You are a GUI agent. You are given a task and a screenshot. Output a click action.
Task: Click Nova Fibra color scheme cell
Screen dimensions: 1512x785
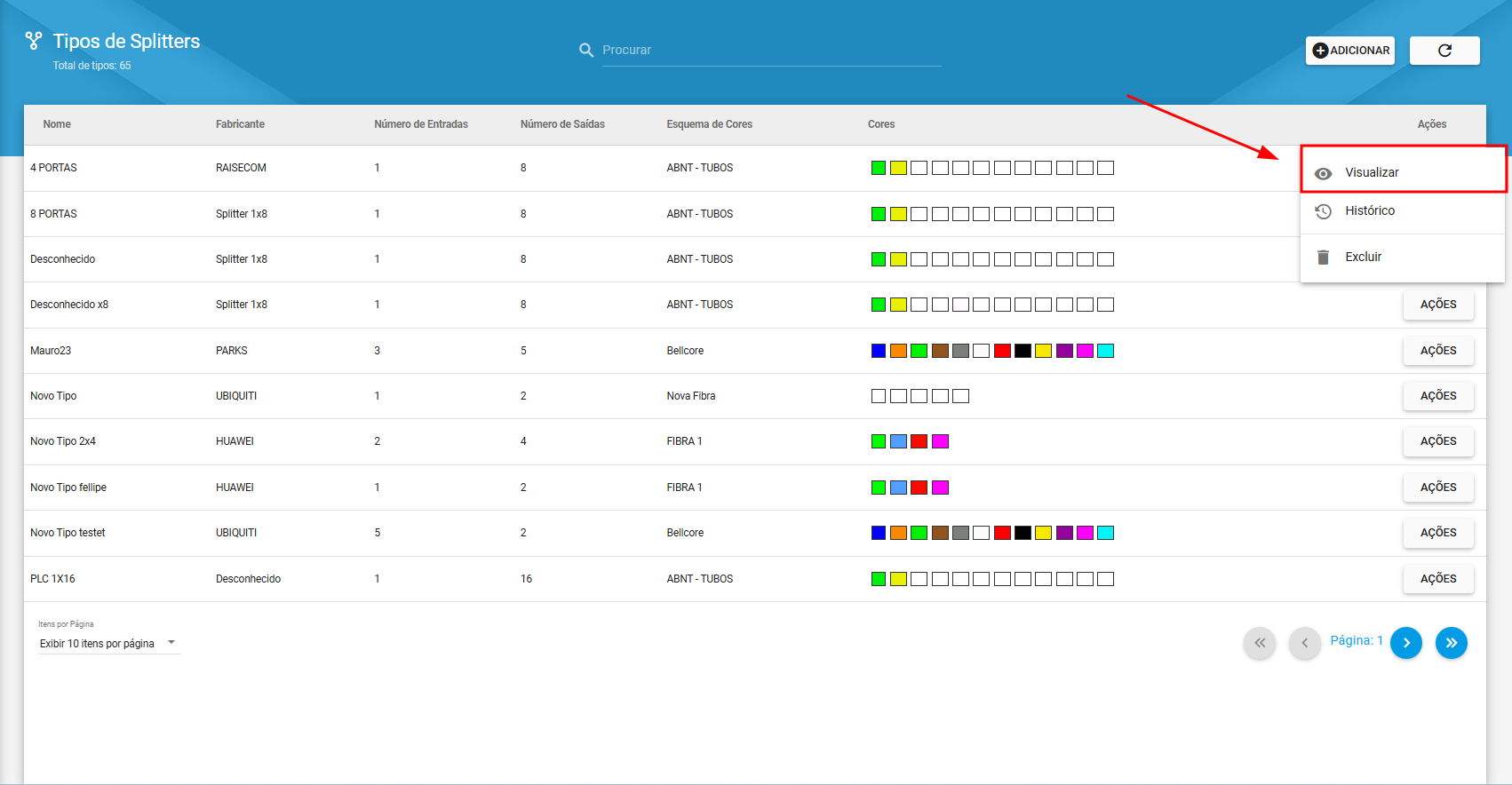[x=691, y=396]
